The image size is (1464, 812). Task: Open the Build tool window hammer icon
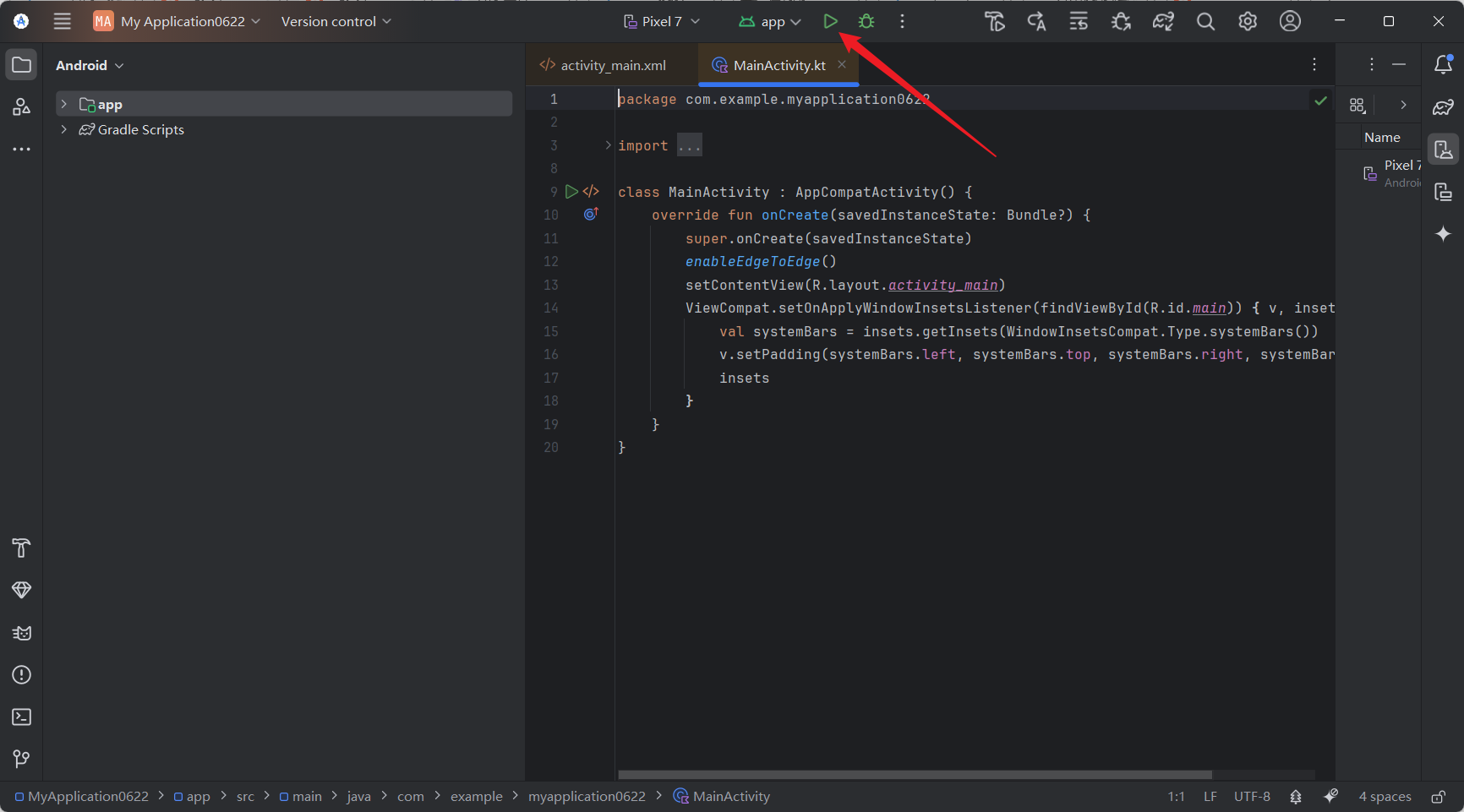pyautogui.click(x=21, y=548)
